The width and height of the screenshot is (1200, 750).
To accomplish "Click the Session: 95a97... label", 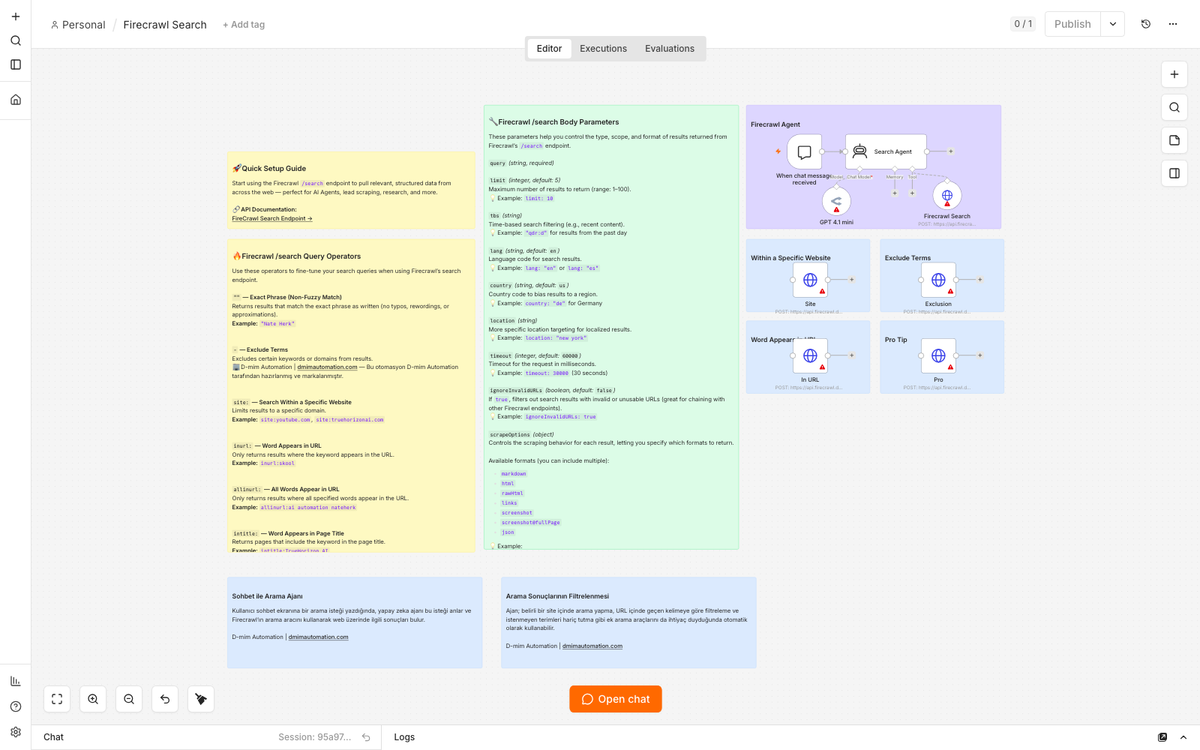I will pos(315,737).
